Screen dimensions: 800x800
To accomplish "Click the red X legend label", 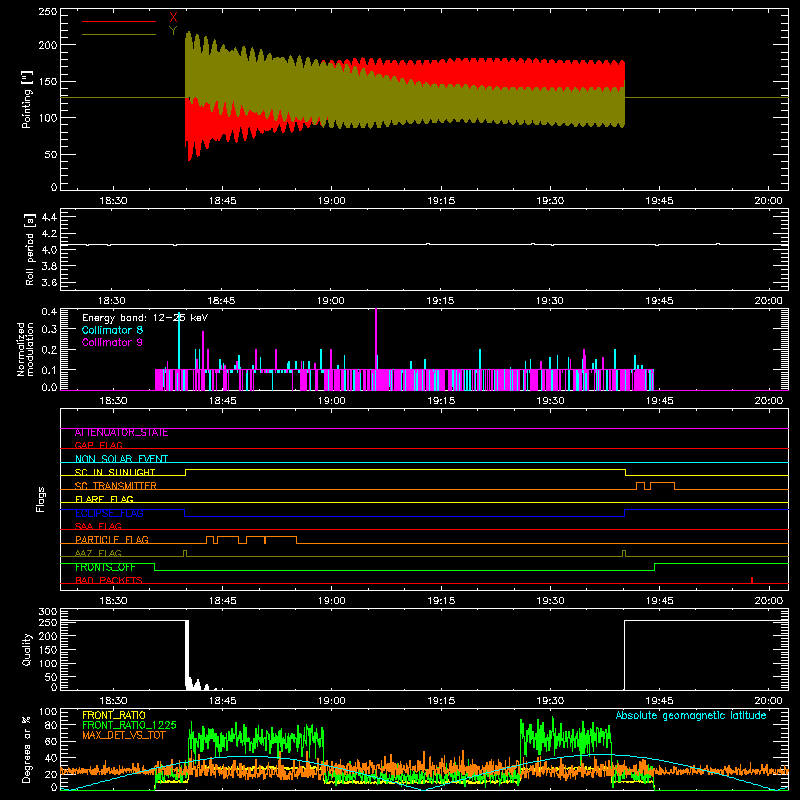I will pos(173,18).
